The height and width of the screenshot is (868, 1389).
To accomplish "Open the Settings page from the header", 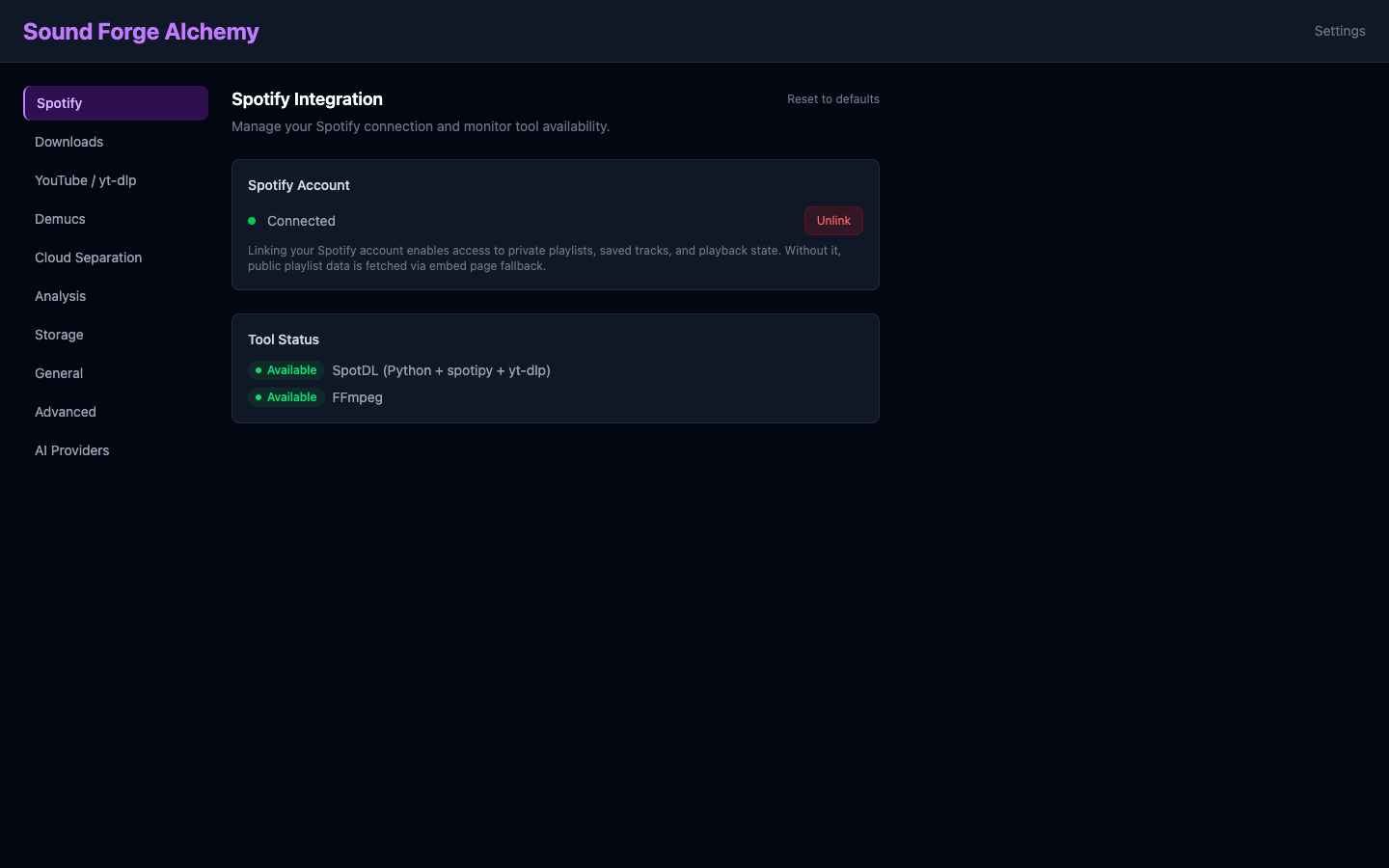I will (x=1340, y=31).
